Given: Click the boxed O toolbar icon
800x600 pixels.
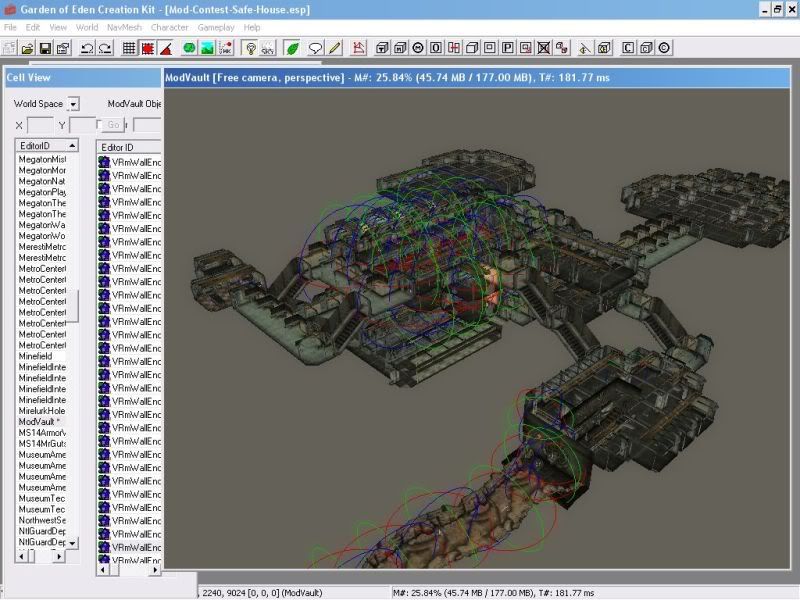Looking at the screenshot, I should 436,48.
